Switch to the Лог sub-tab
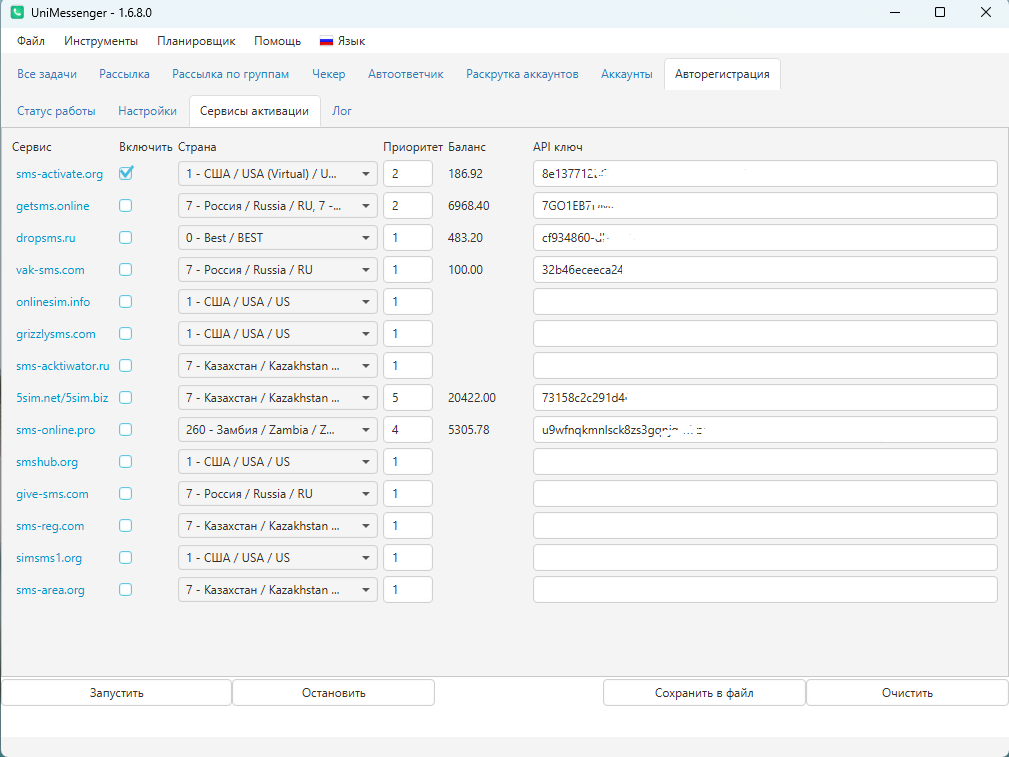This screenshot has height=757, width=1009. pyautogui.click(x=342, y=111)
